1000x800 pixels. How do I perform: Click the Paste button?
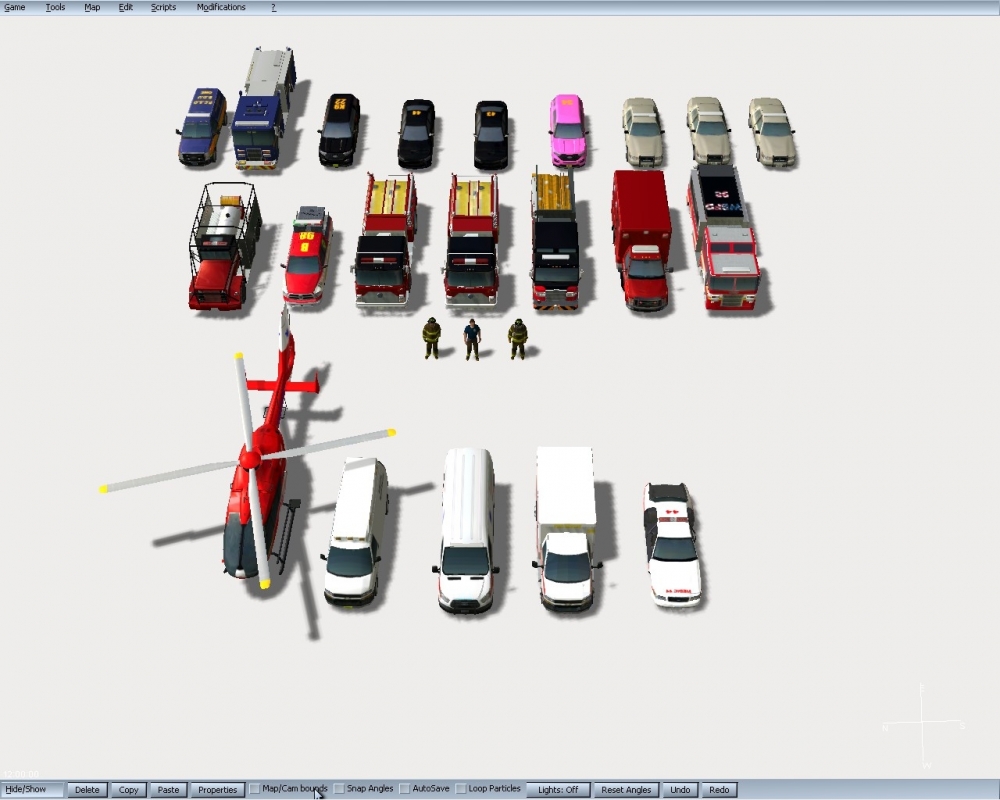(x=168, y=790)
